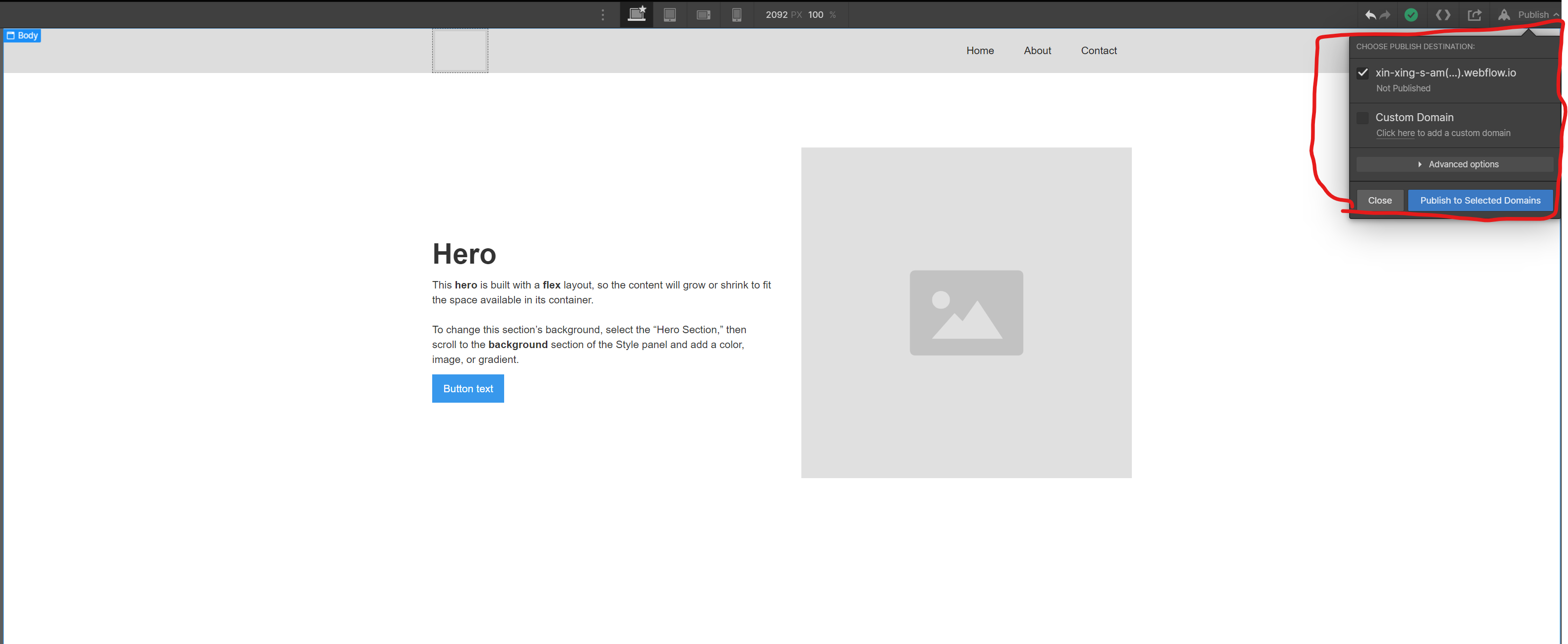The image size is (1568, 644).
Task: Click the canvas width pixel field
Action: coord(776,14)
